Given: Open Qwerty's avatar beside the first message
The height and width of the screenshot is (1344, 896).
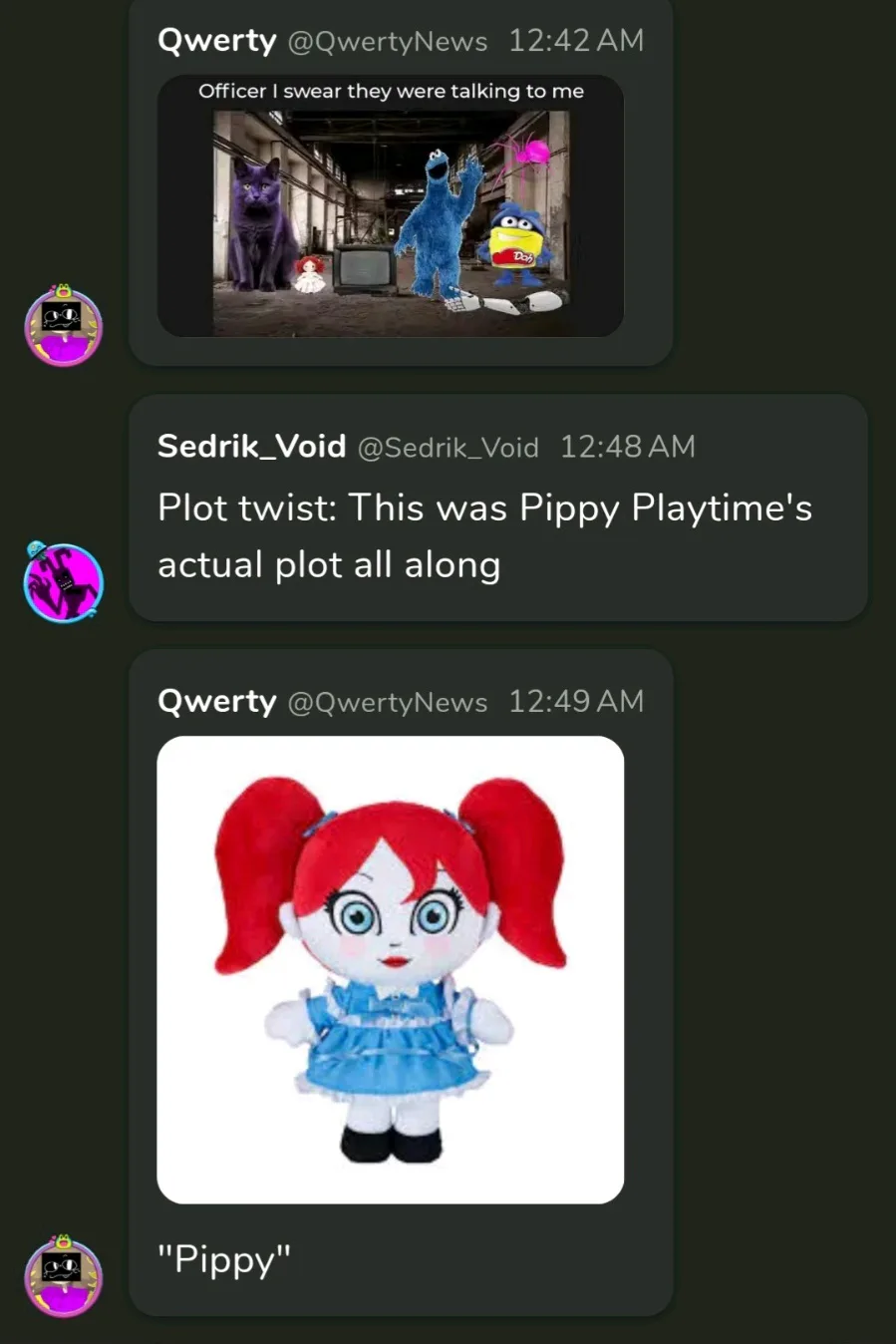Looking at the screenshot, I should pos(64,325).
